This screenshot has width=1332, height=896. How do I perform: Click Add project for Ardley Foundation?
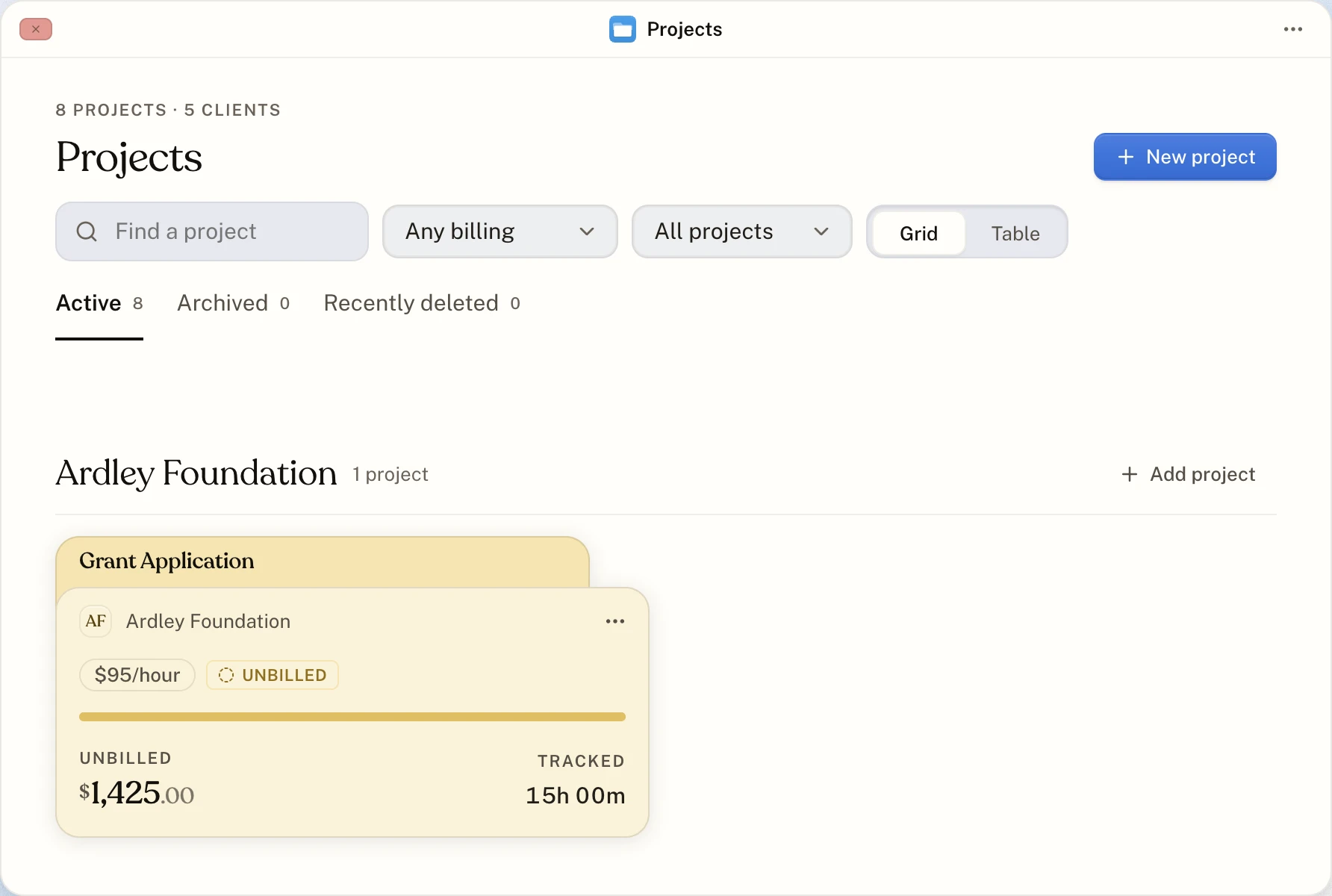click(1188, 474)
